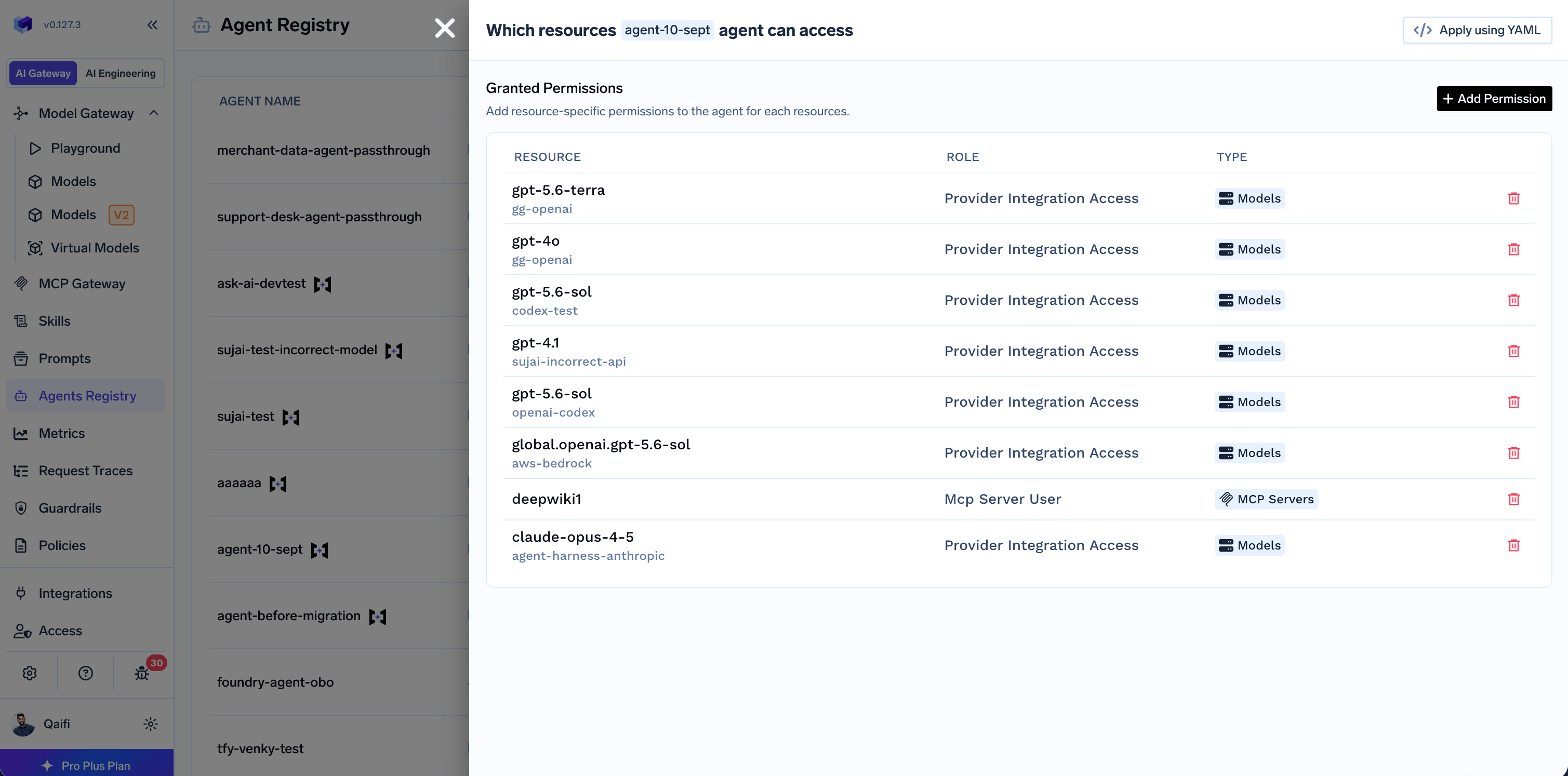This screenshot has width=1568, height=776.
Task: Delete the global.openai.gpt-5.6-sol permission
Action: [x=1513, y=453]
